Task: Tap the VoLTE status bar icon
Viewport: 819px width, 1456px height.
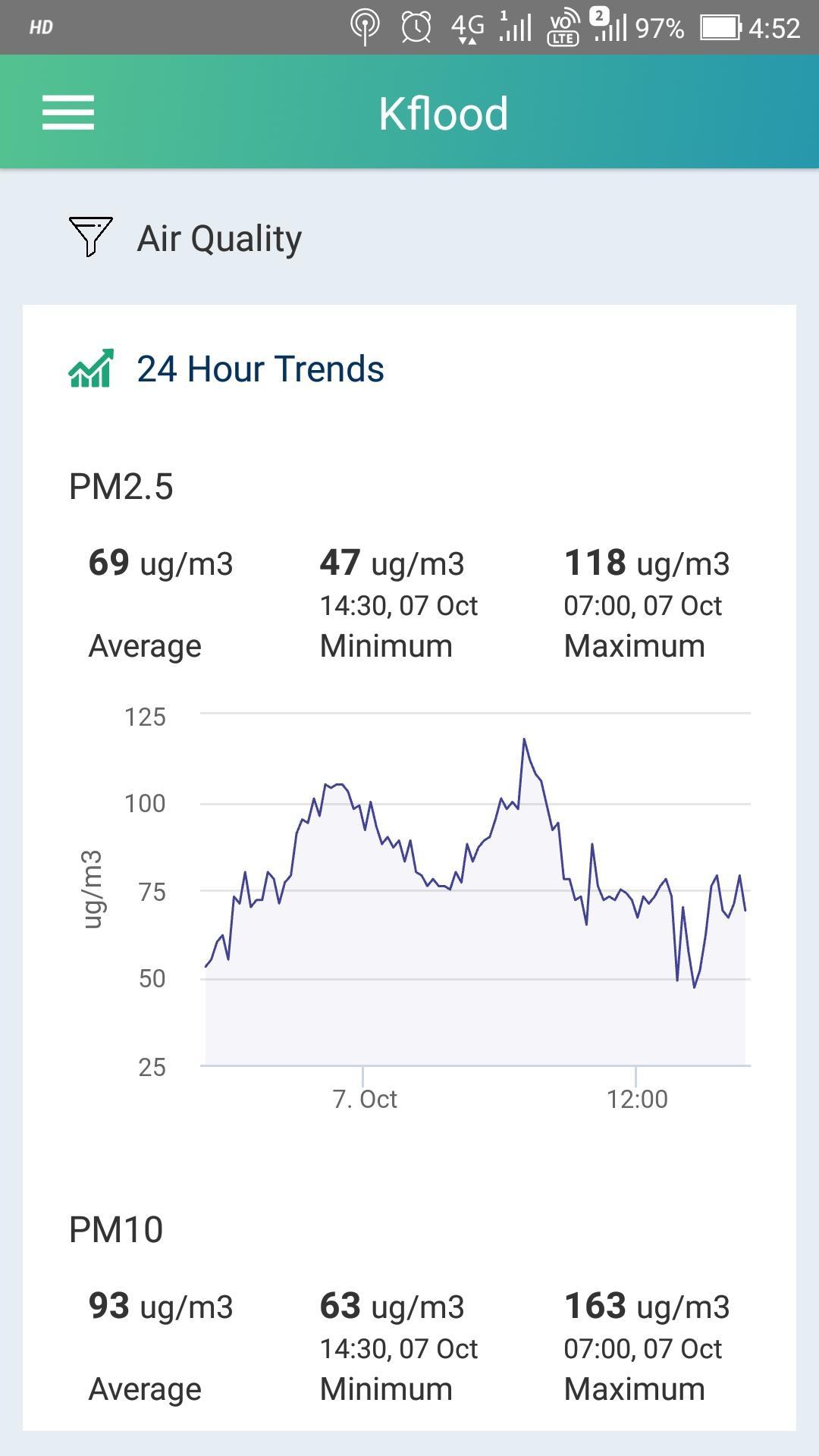Action: 563,28
